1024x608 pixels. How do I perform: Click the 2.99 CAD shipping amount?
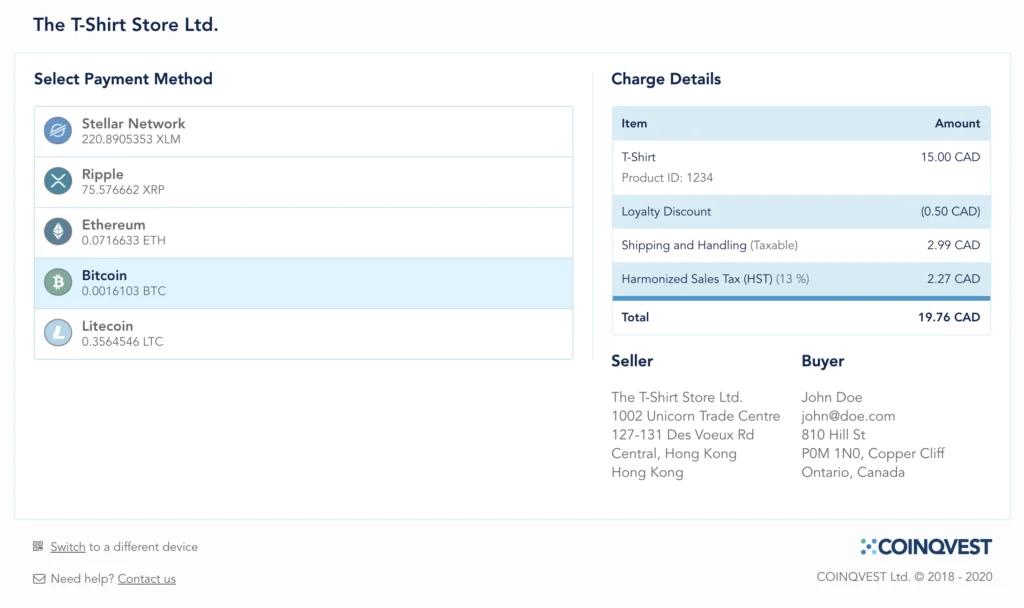pyautogui.click(x=953, y=245)
